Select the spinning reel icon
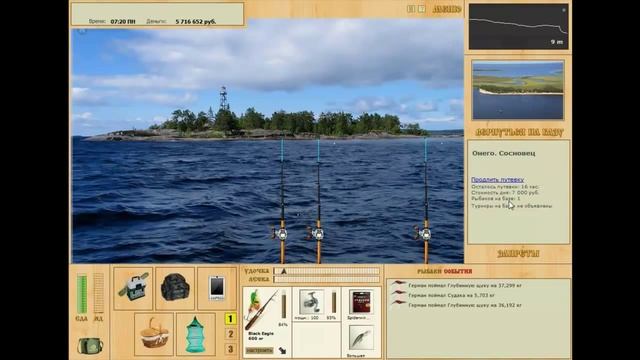The height and width of the screenshot is (360, 640). click(311, 302)
